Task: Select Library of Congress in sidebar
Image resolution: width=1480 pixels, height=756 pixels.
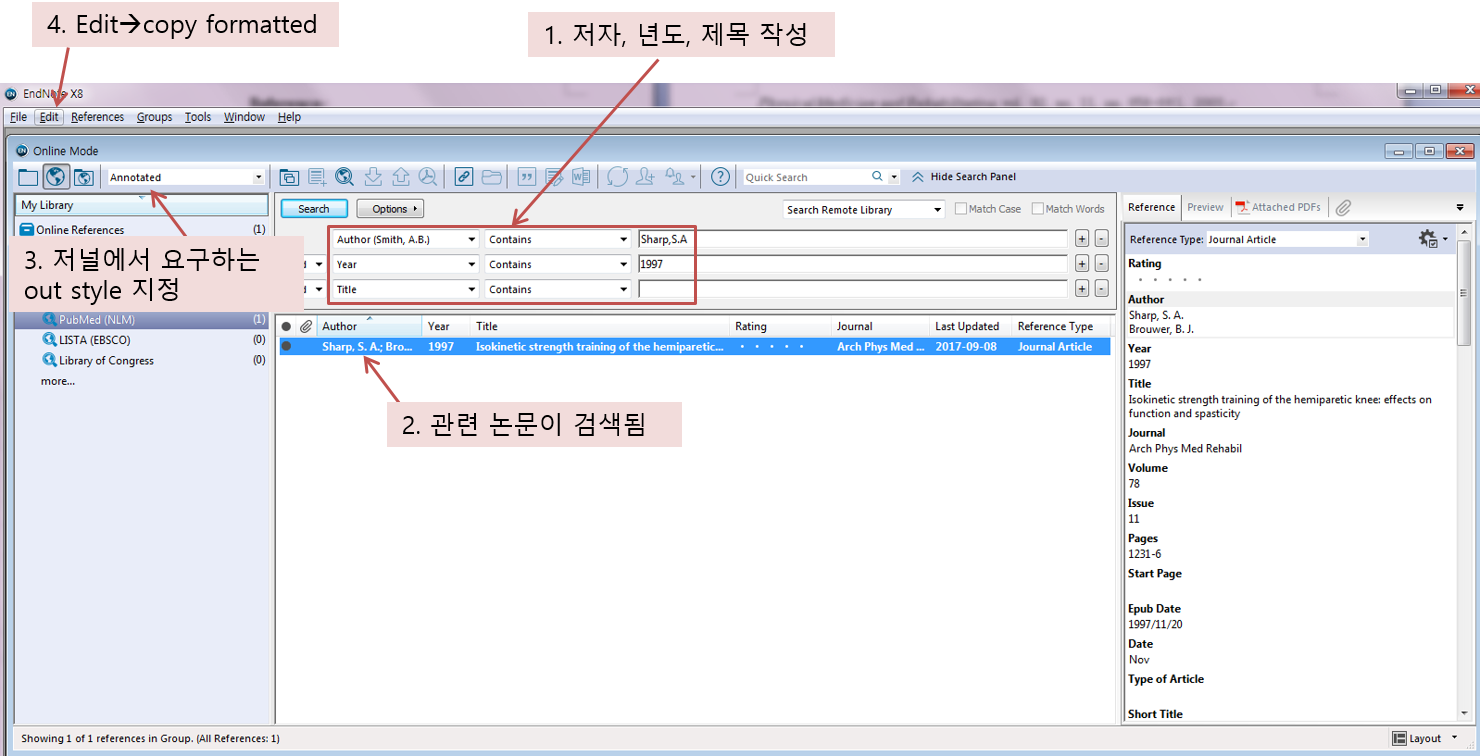Action: (x=106, y=361)
